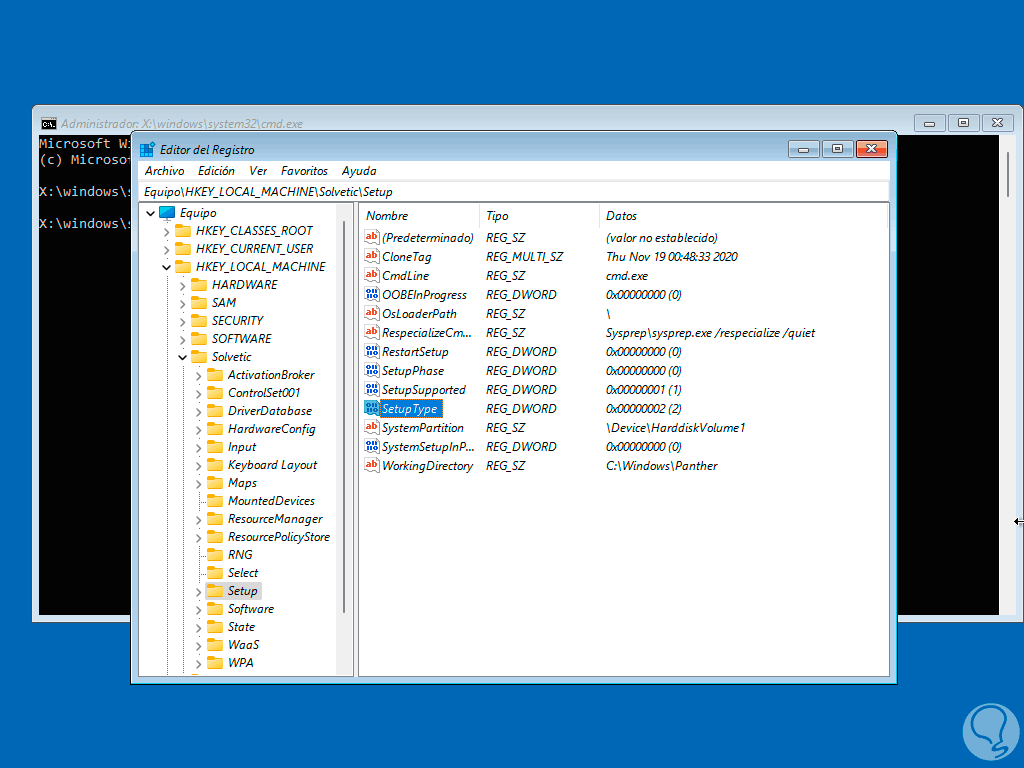
Task: Select the SystemSetupInP... DWORD icon
Action: 372,446
